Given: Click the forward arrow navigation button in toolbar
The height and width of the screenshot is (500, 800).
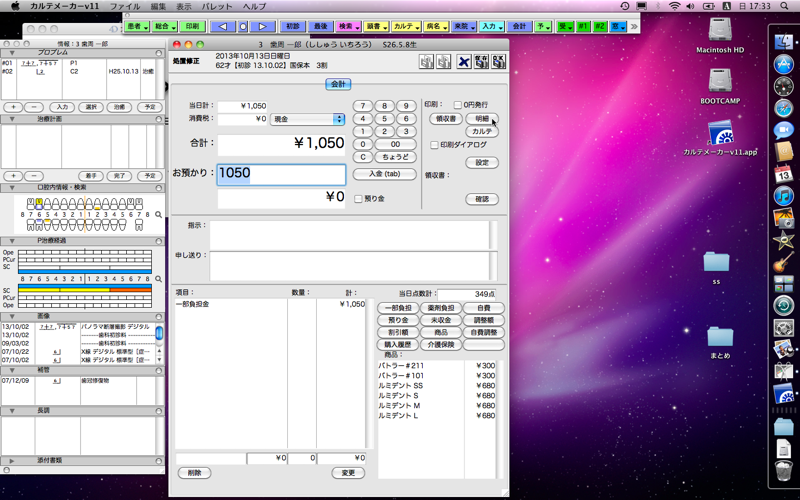Looking at the screenshot, I should (260, 25).
